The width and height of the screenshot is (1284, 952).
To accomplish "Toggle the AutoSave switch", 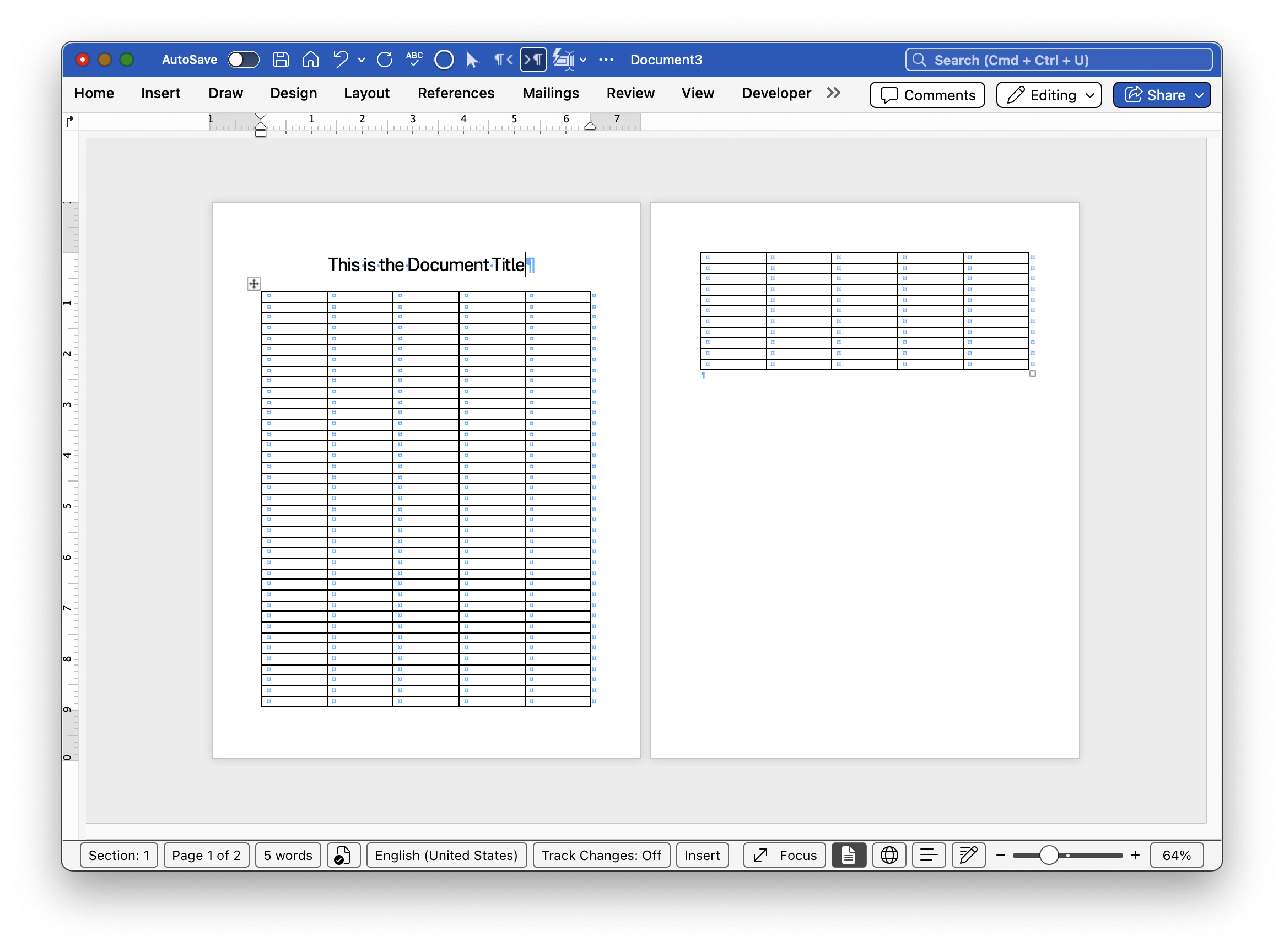I will coord(243,60).
